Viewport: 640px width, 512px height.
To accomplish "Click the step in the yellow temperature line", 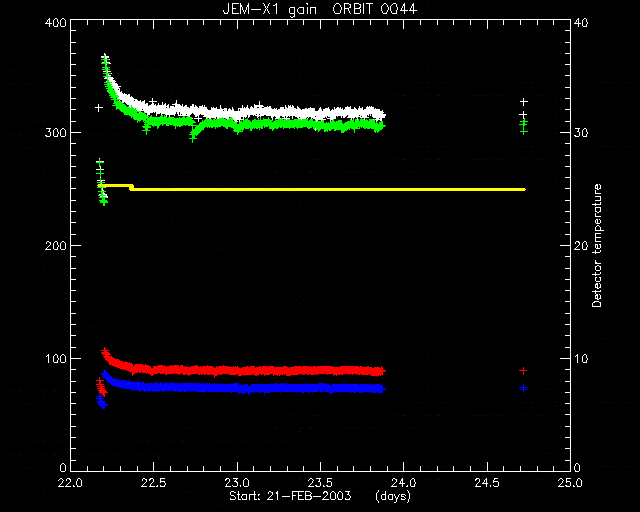I will [131, 187].
